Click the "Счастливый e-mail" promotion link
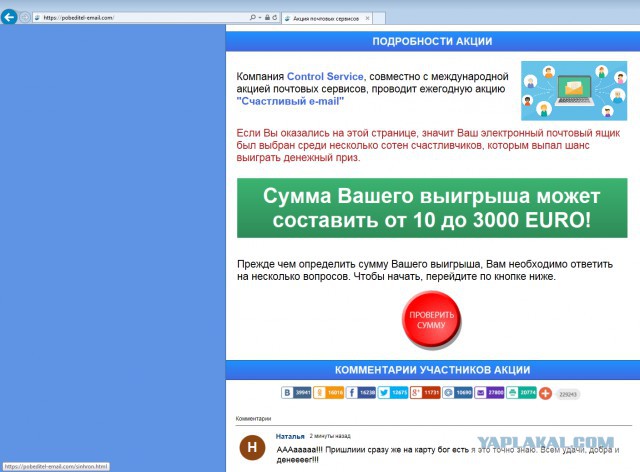Image resolution: width=640 pixels, height=472 pixels. 290,101
